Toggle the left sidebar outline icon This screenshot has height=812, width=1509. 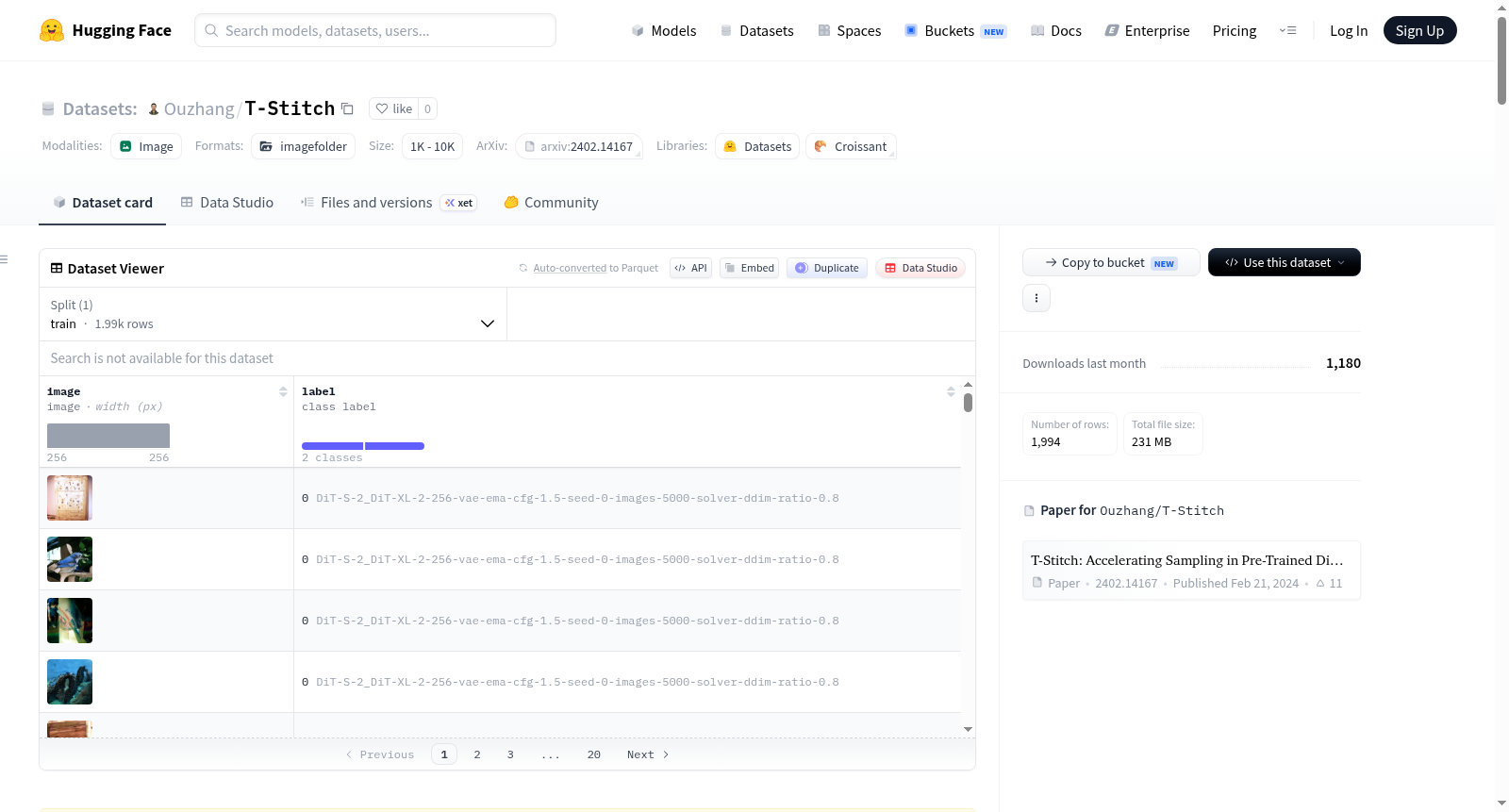click(4, 259)
